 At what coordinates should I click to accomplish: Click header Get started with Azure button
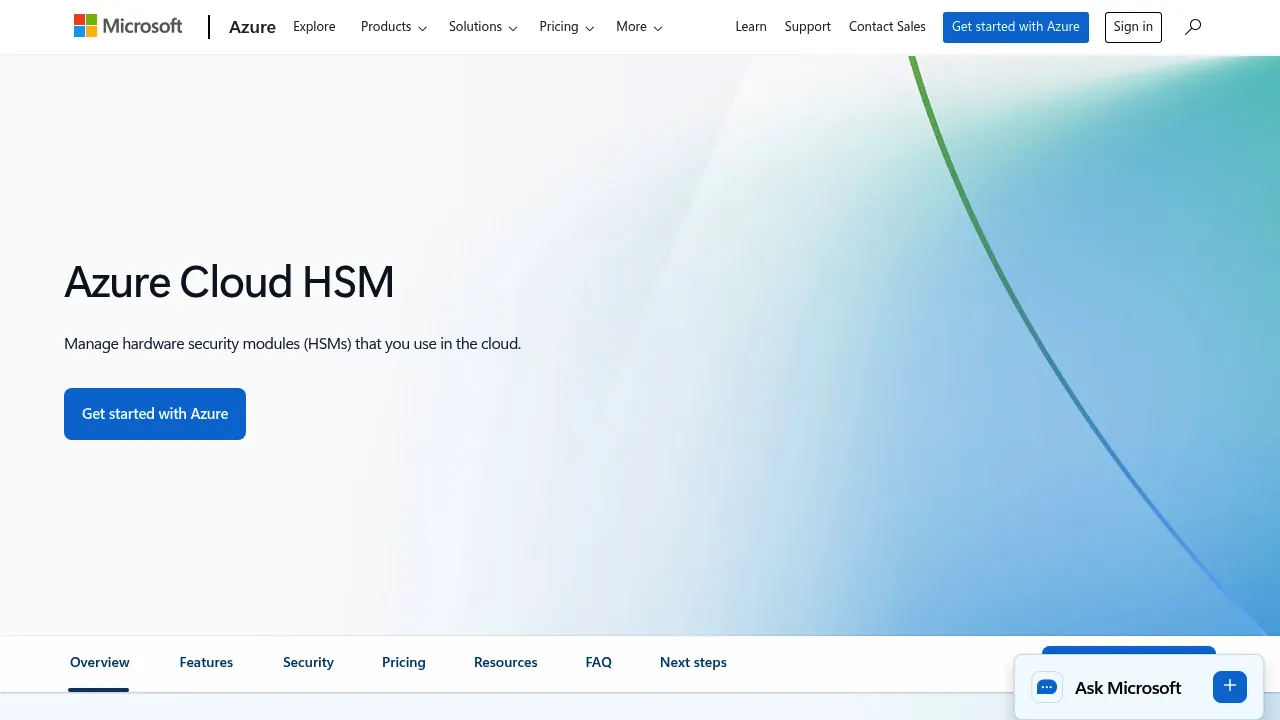click(x=1016, y=27)
